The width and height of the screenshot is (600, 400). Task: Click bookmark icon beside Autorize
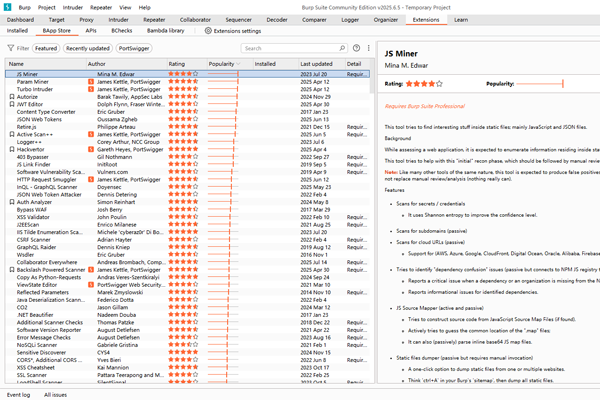12,97
